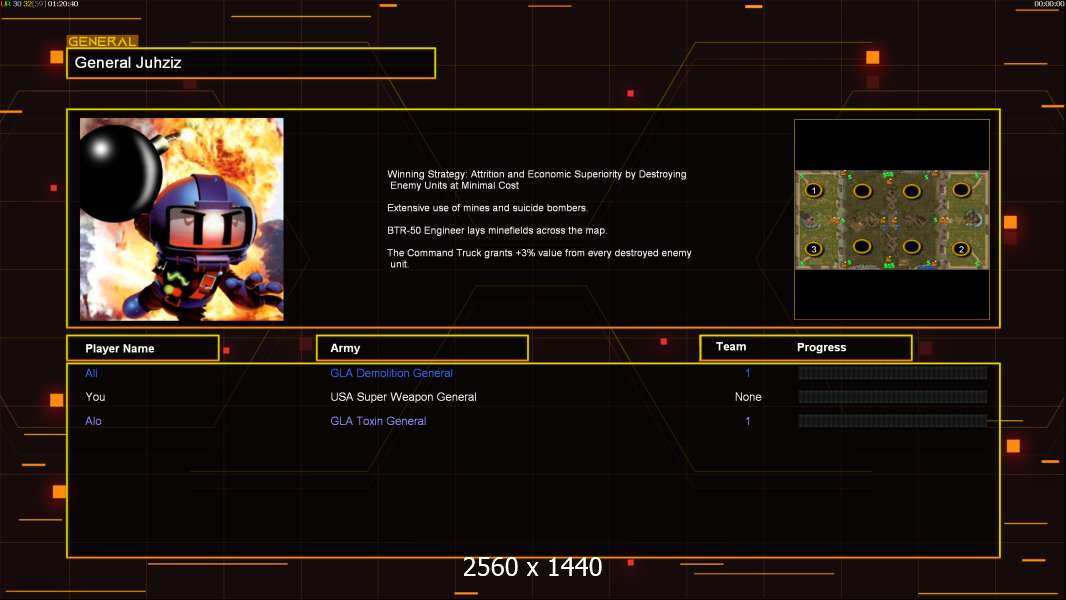Pick the empty start slot beside position 1
The image size is (1066, 600).
[x=862, y=191]
